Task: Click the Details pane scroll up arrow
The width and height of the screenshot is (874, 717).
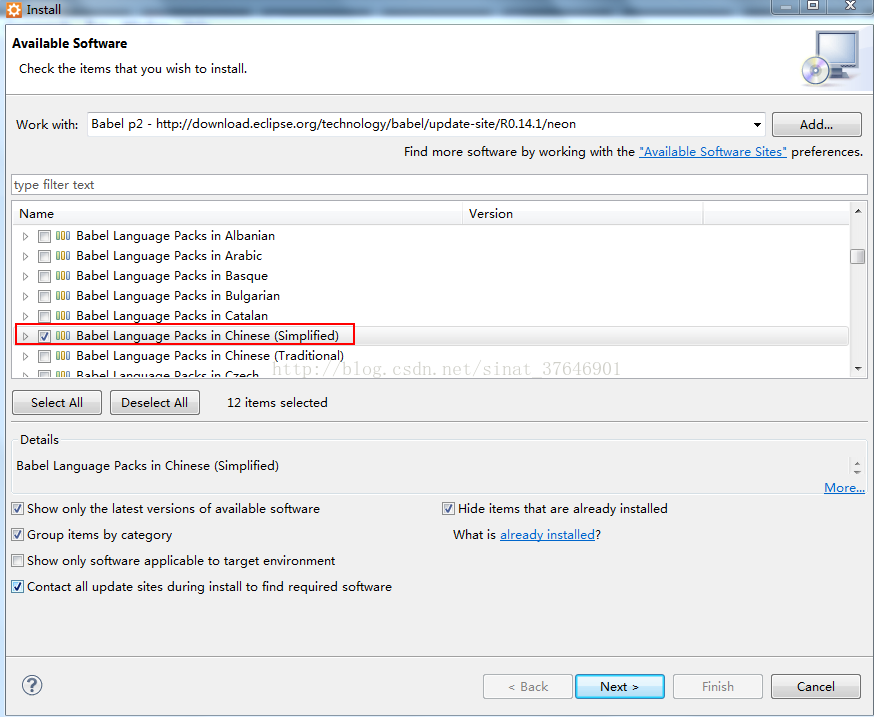Action: [857, 463]
